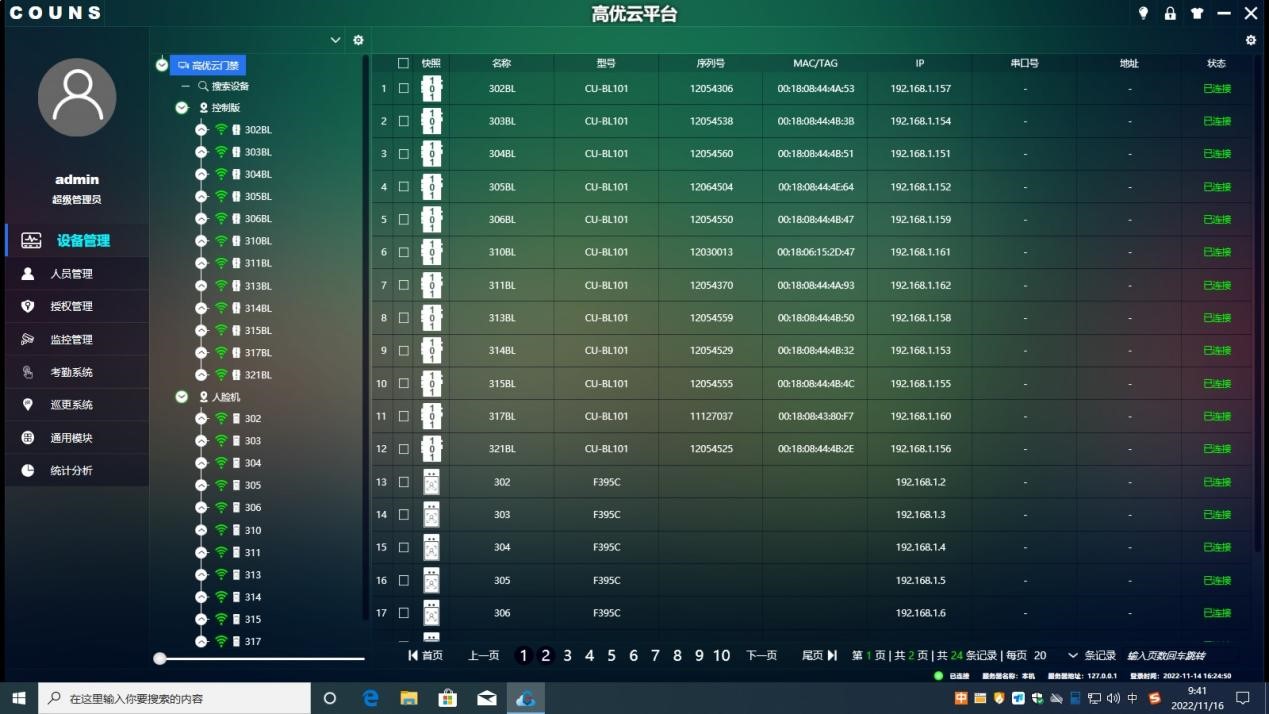The width and height of the screenshot is (1269, 714).
Task: Open the per-page records dropdown
Action: coord(1073,656)
